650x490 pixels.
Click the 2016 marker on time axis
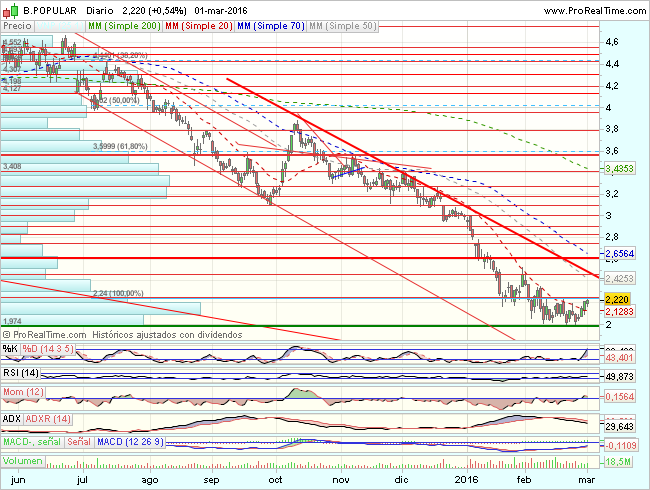pos(466,480)
